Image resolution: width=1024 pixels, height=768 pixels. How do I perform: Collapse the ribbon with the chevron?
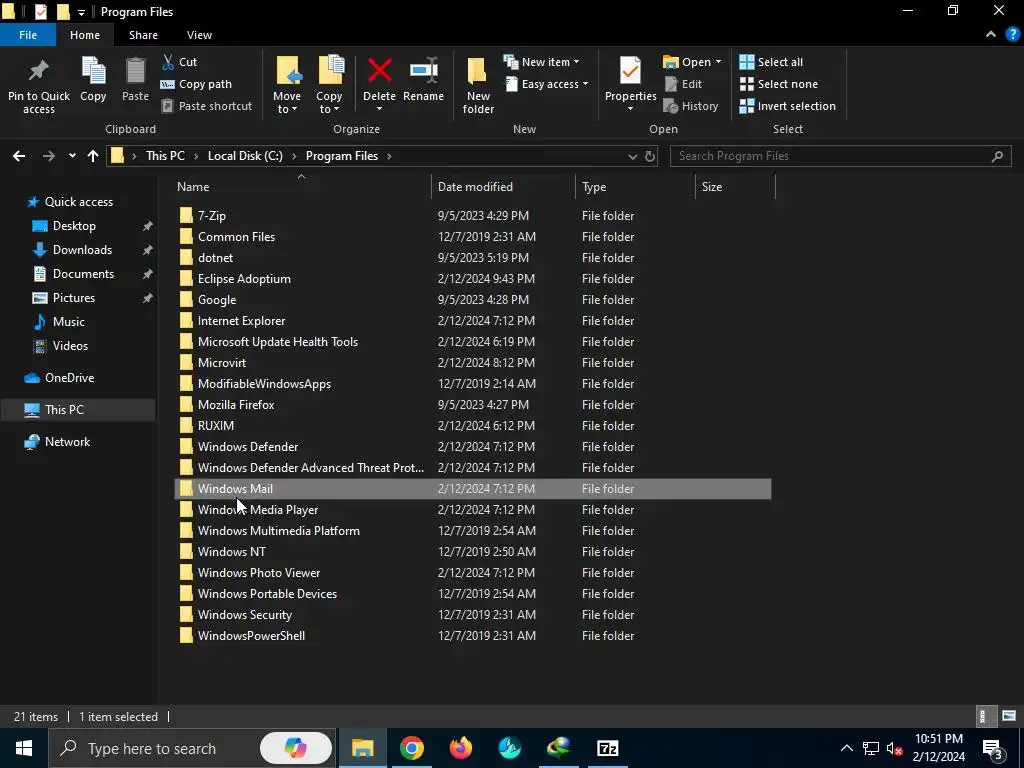point(991,35)
